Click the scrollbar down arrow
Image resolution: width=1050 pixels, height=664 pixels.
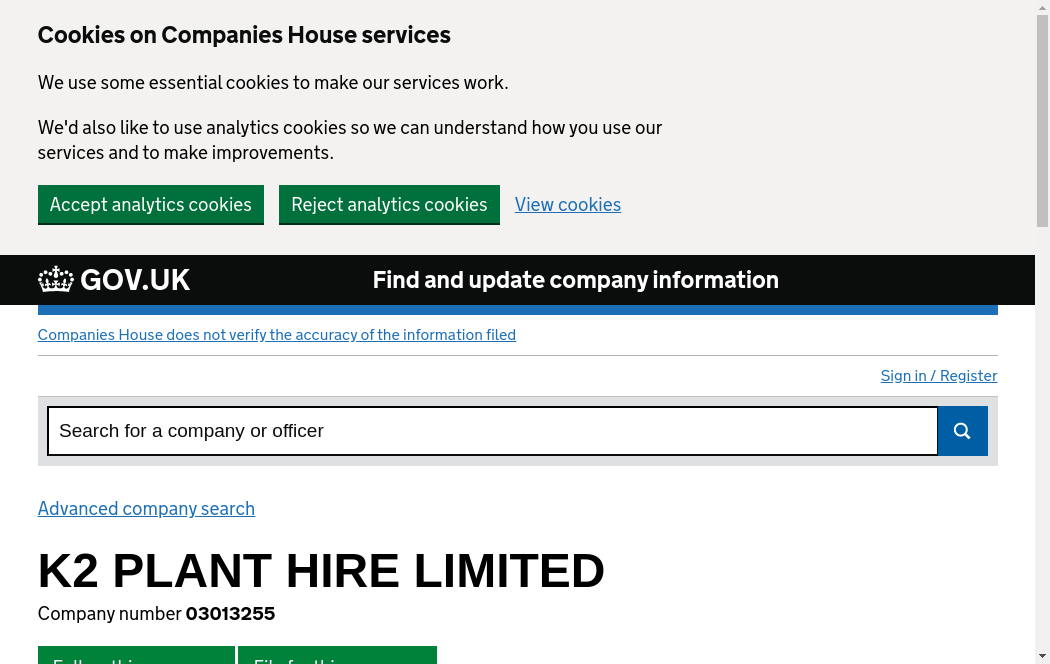1042,656
